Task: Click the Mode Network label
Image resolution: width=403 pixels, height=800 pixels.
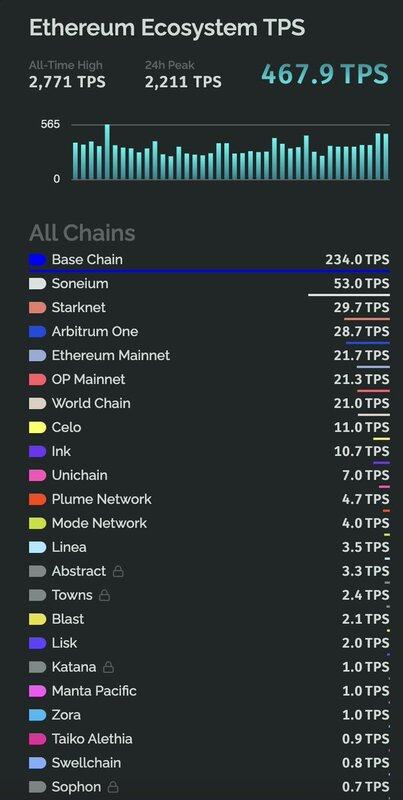Action: click(99, 523)
